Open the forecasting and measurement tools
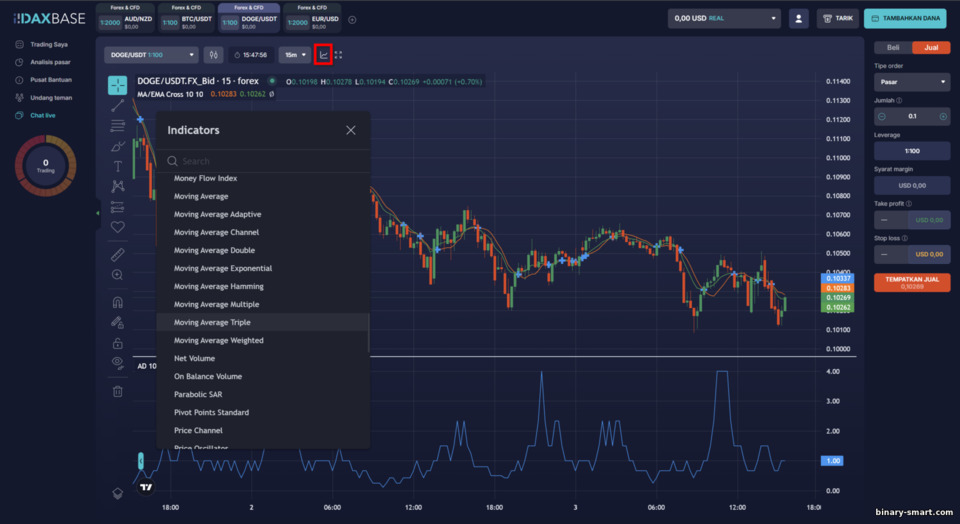Screen dimensions: 960x524 (x=118, y=207)
